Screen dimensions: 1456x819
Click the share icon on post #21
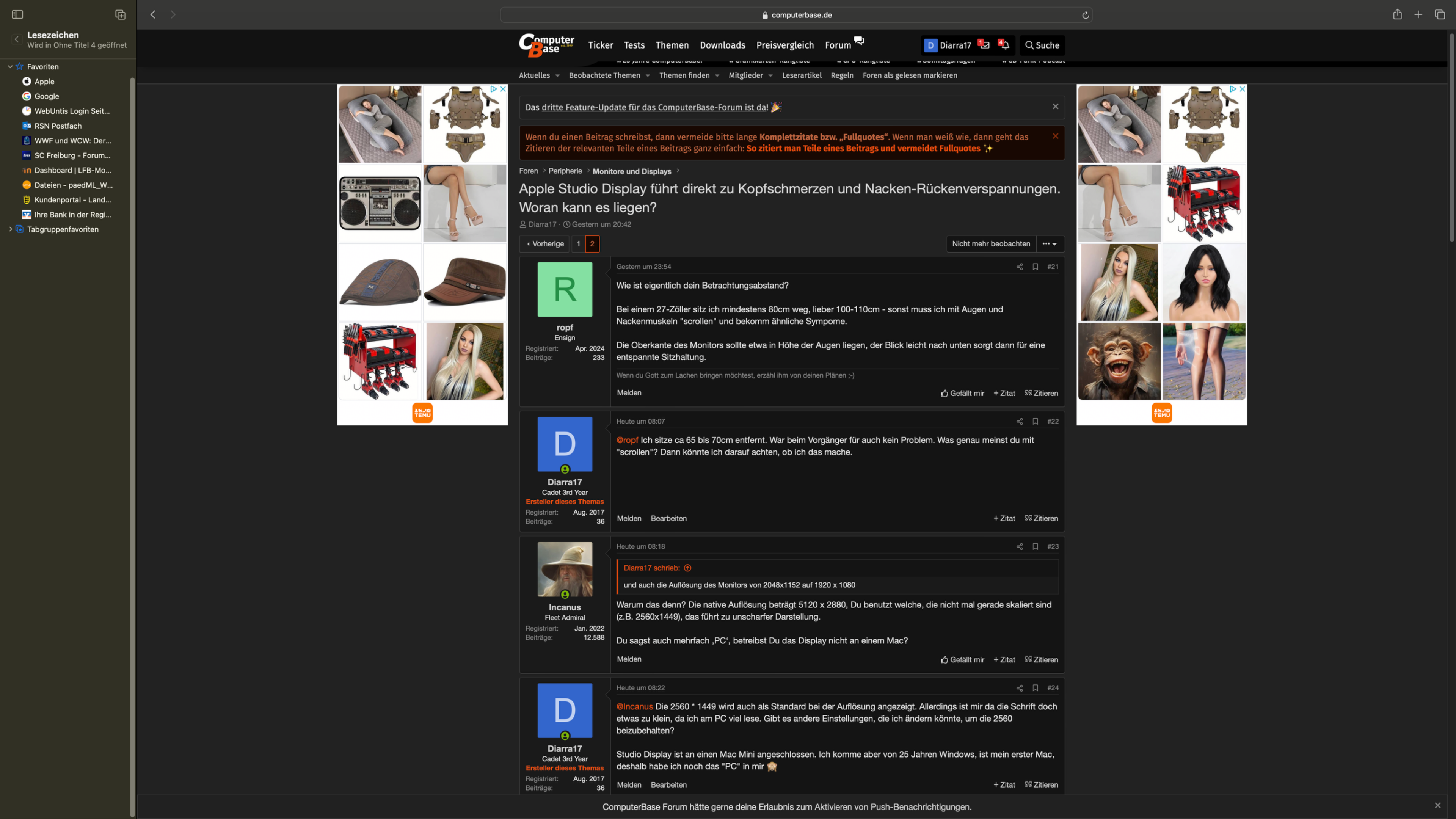coord(1020,267)
